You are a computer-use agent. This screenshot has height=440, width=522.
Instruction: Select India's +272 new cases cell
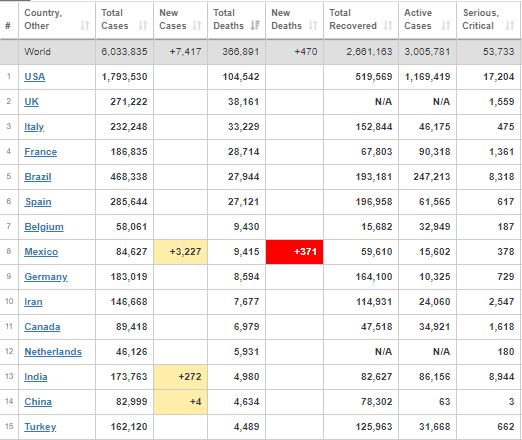pos(181,377)
